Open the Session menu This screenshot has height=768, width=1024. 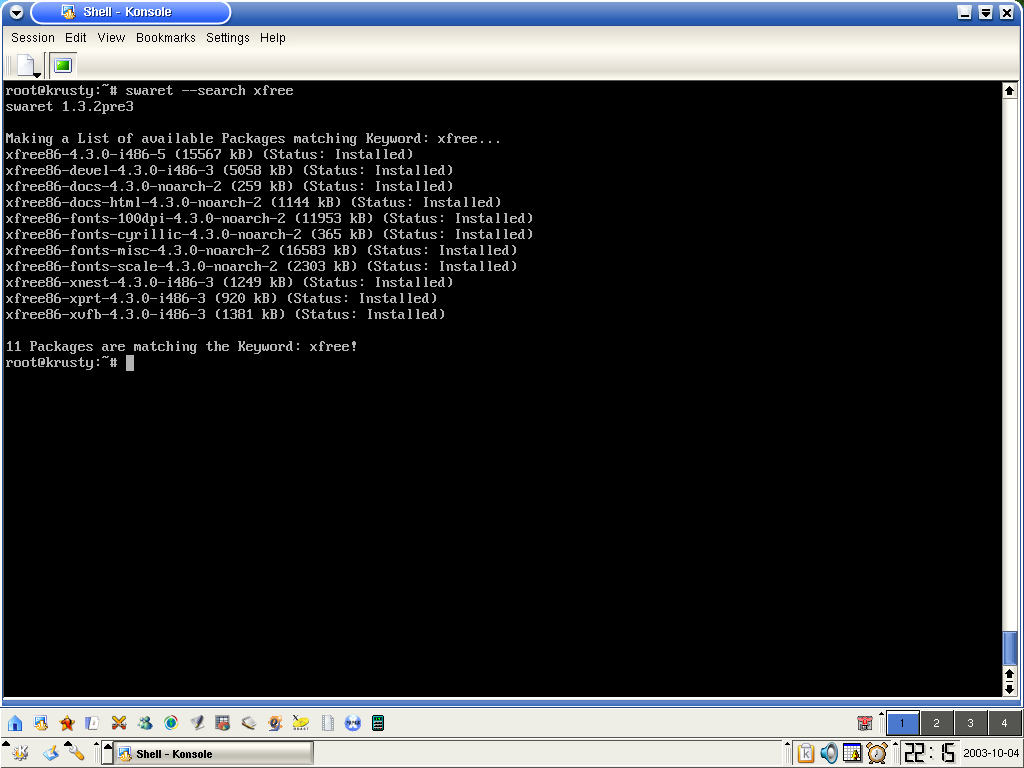coord(33,38)
